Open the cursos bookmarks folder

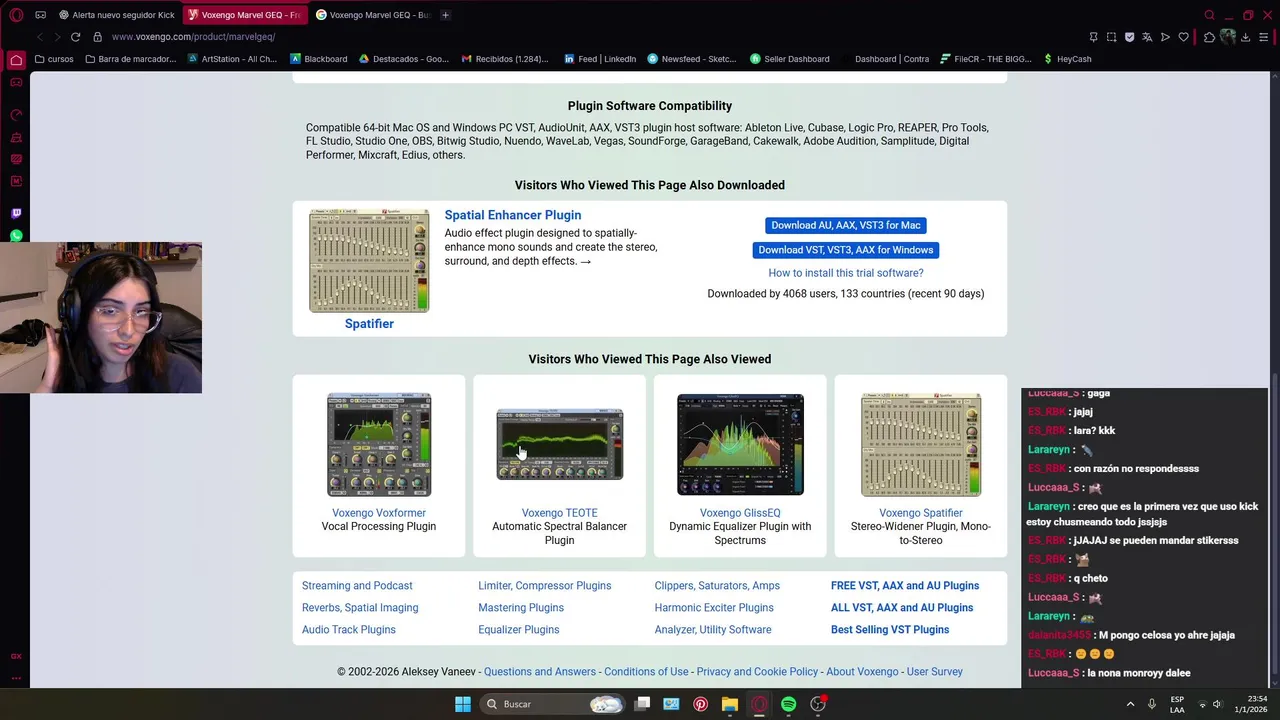tap(54, 59)
